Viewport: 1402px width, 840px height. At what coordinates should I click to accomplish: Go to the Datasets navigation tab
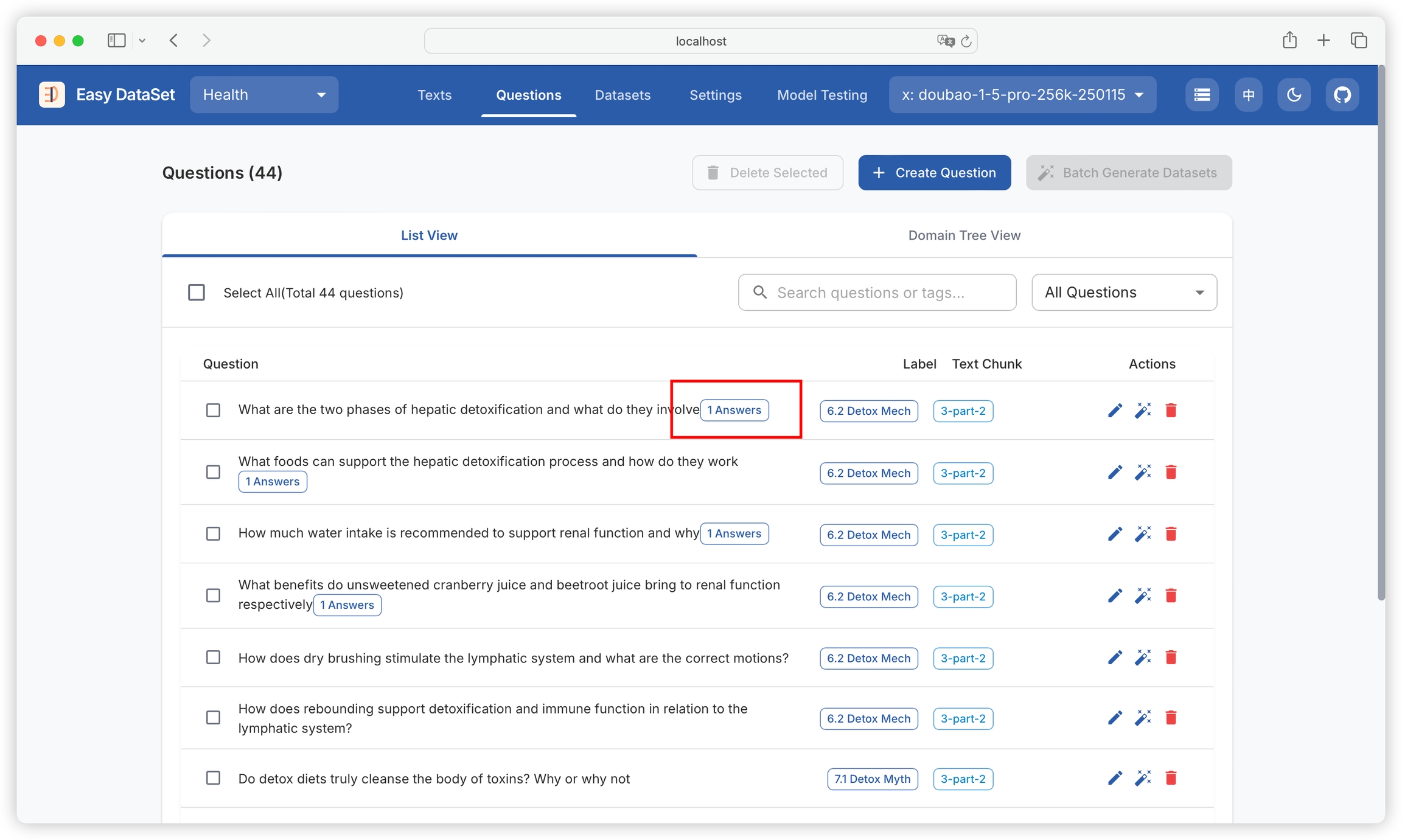point(623,95)
